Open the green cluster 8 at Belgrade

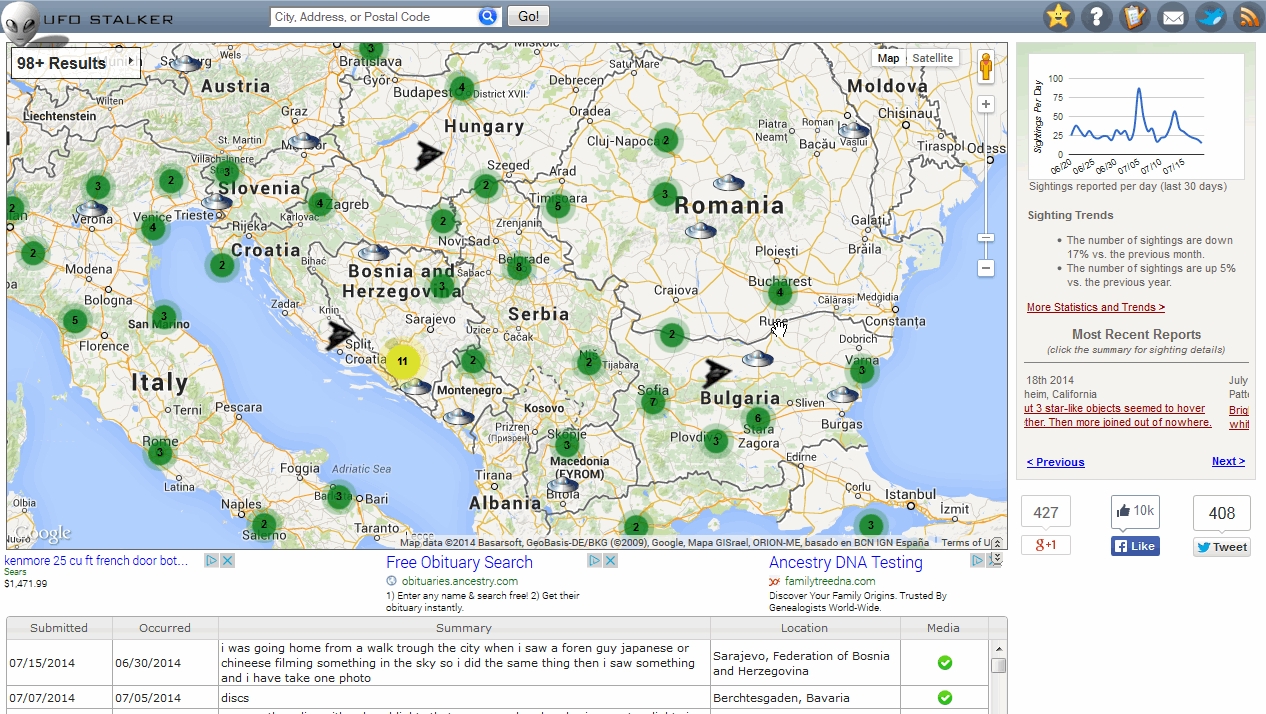(x=518, y=267)
